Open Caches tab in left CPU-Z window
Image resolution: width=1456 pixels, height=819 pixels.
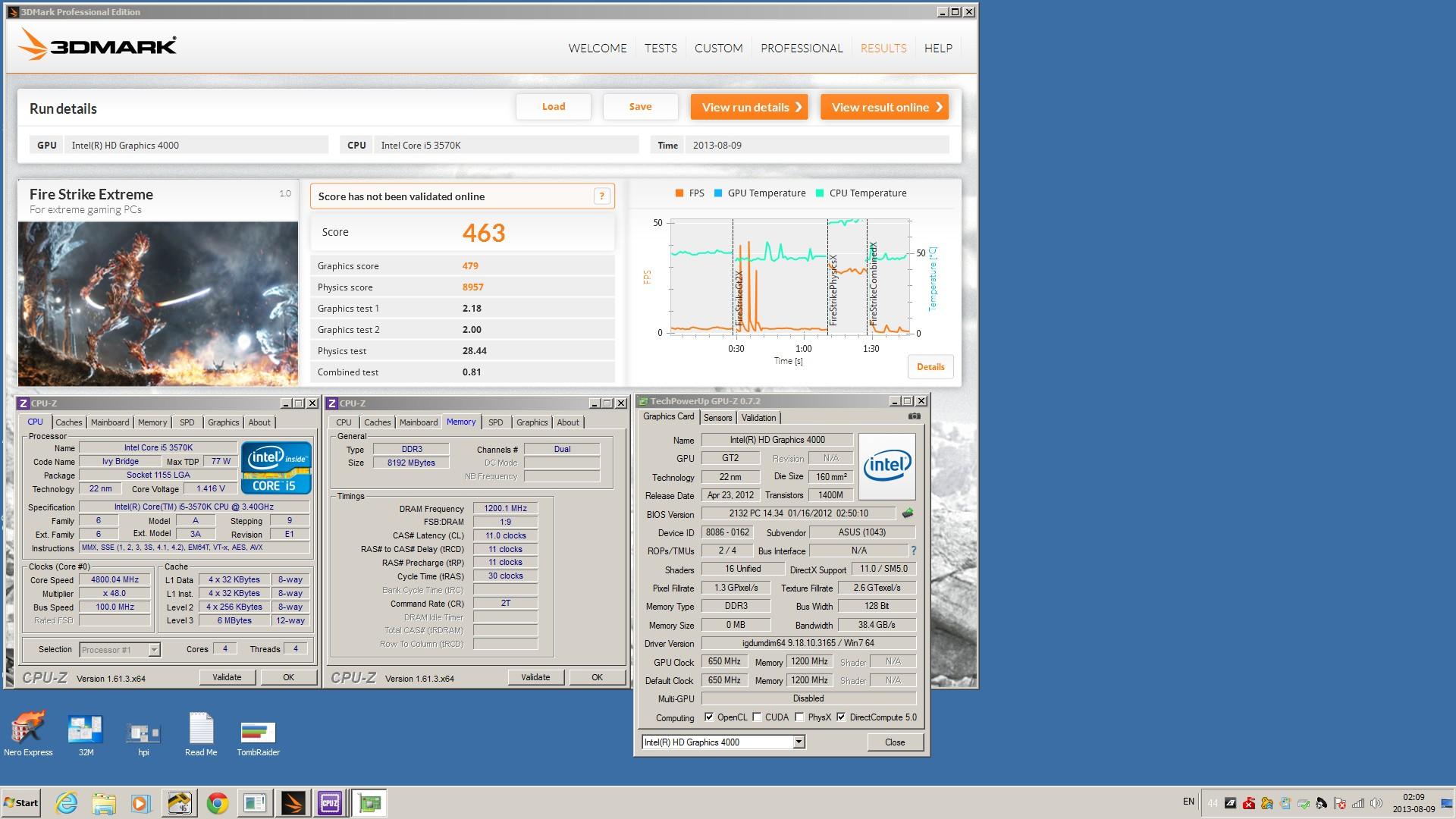coord(68,422)
